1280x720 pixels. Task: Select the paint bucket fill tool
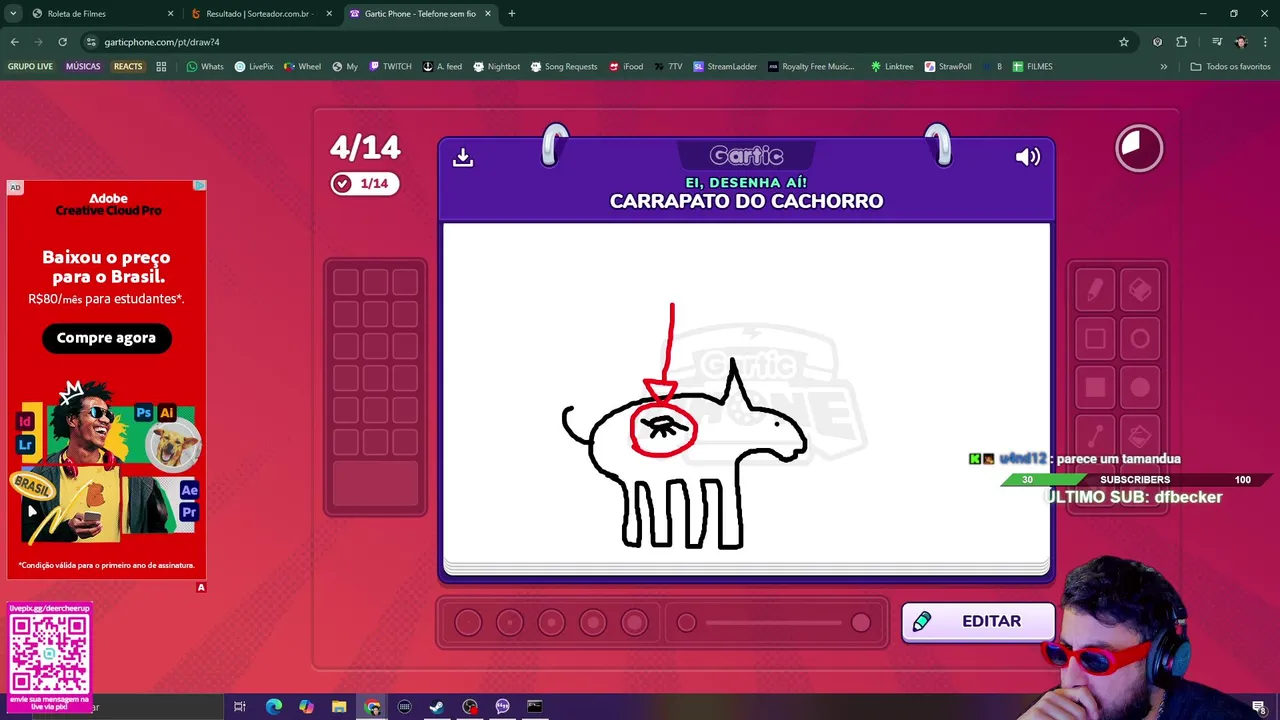point(1140,436)
